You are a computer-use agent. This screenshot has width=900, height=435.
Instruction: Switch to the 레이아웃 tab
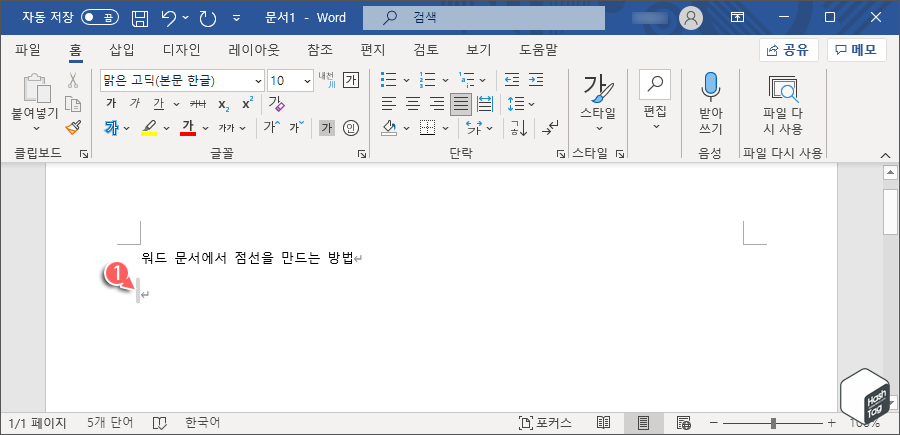pyautogui.click(x=254, y=50)
